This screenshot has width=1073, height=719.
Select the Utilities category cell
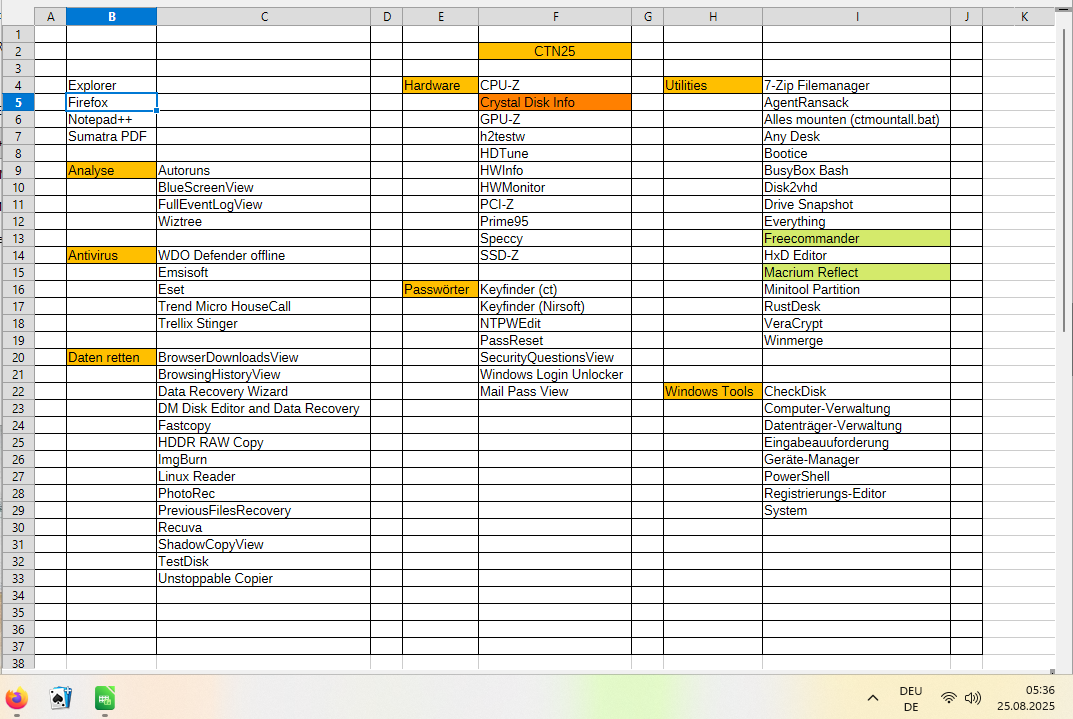pos(713,86)
